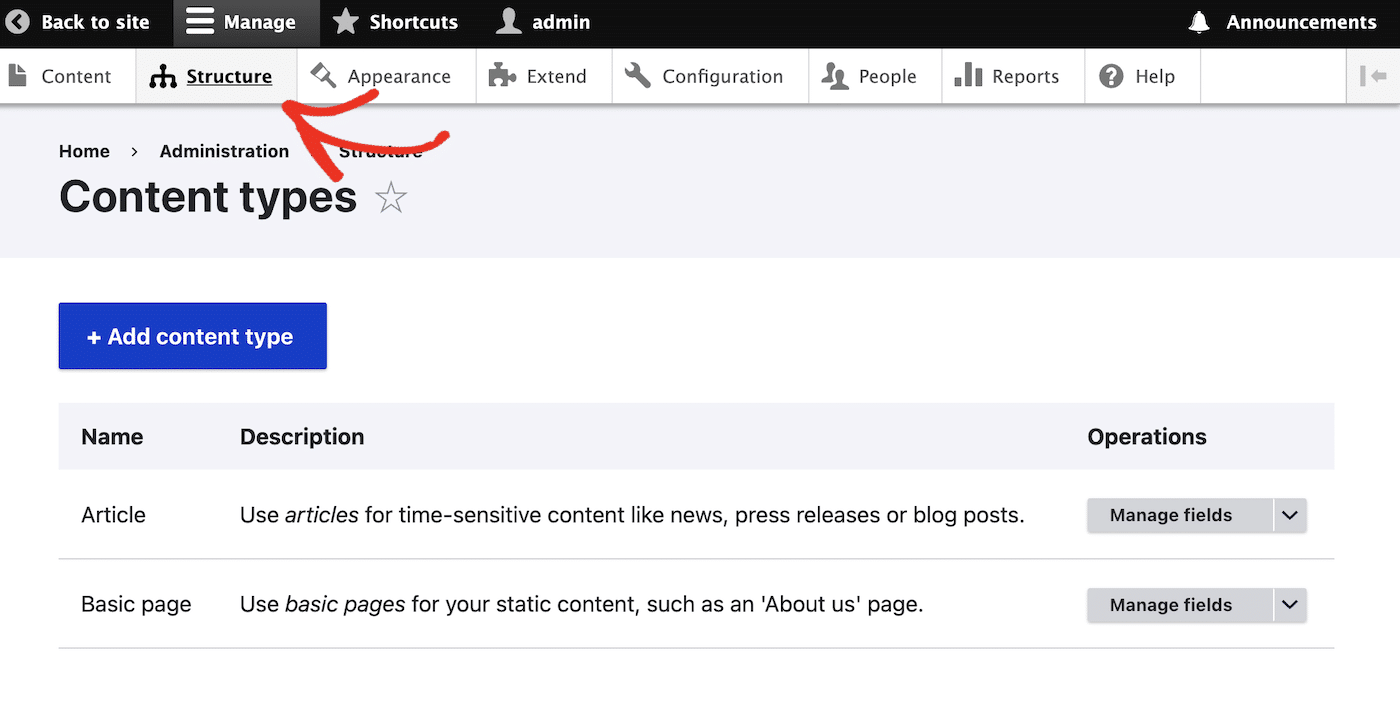Open the Appearance paintbrush icon
1400x701 pixels.
tap(321, 75)
